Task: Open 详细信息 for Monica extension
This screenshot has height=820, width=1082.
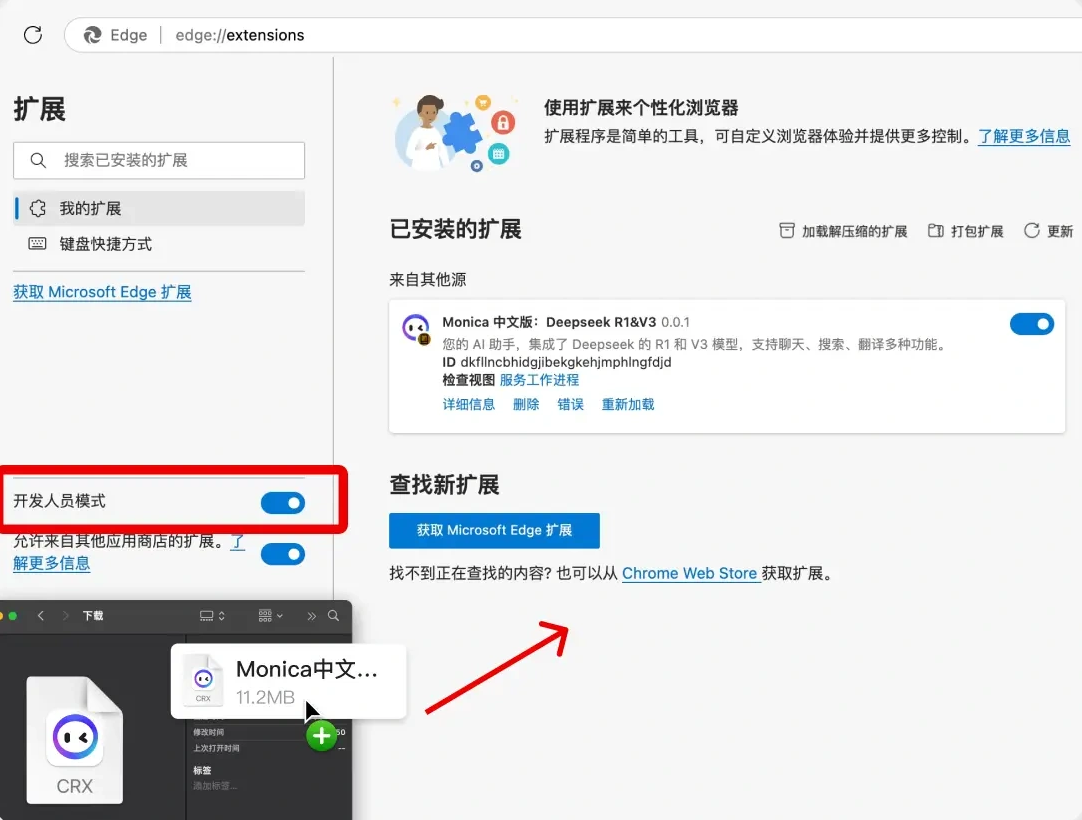Action: click(x=469, y=404)
